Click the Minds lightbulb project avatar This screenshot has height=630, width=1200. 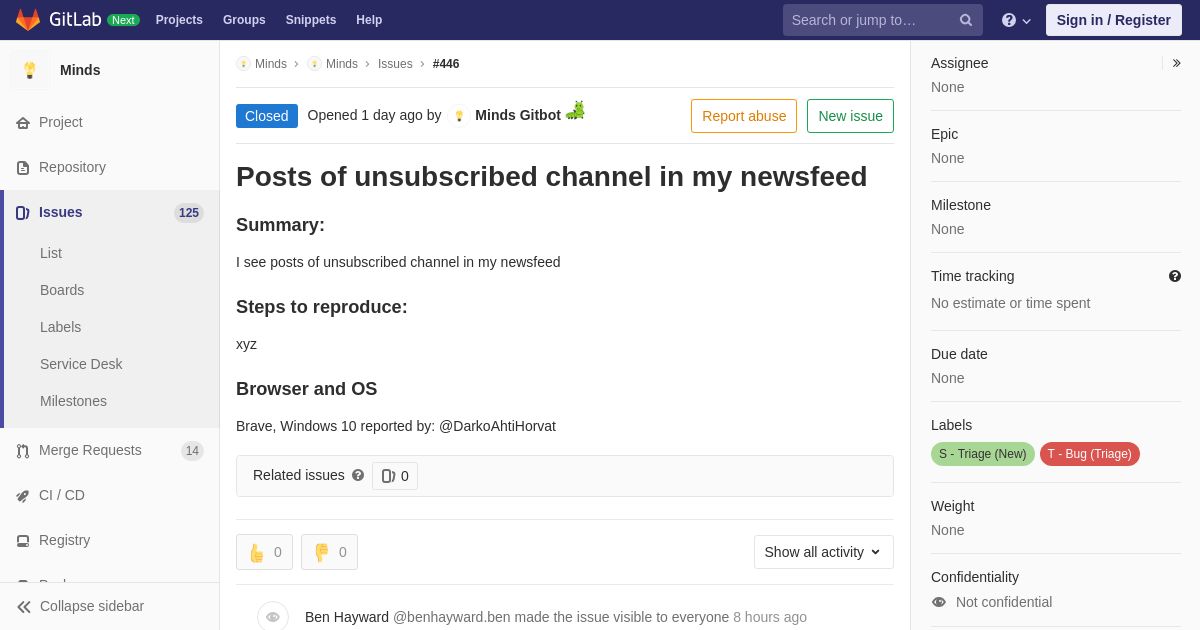pos(30,70)
